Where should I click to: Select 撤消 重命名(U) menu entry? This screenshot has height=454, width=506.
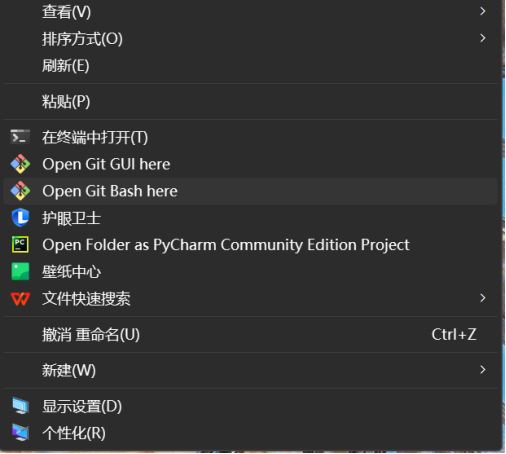click(251, 335)
